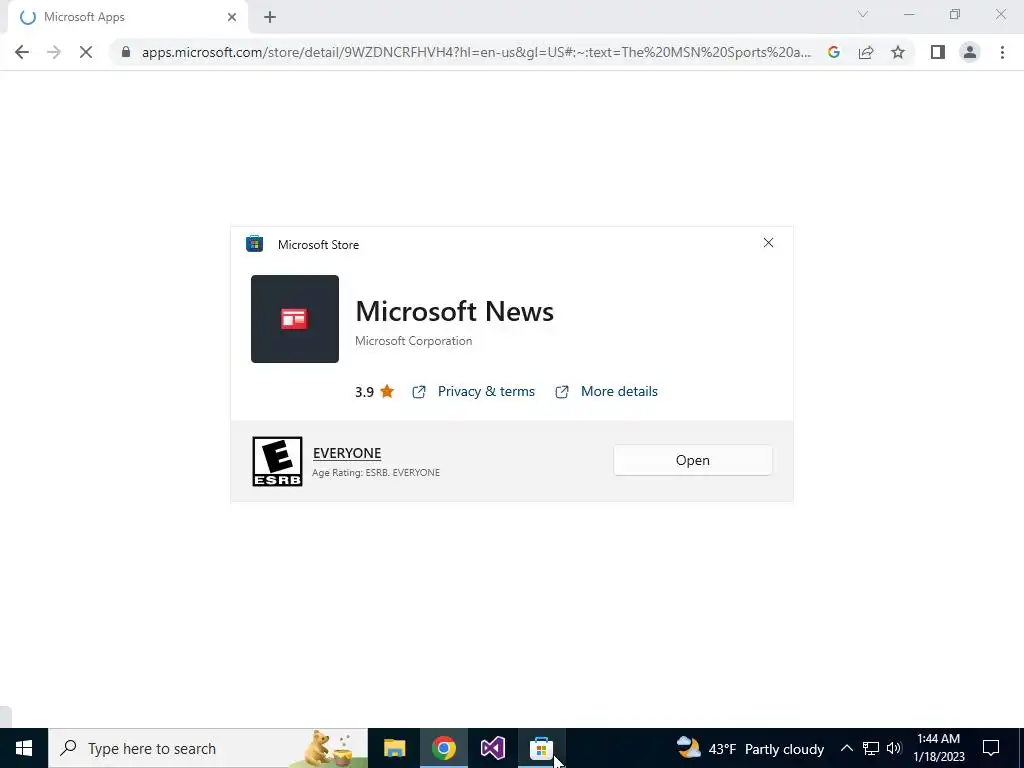
Task: Click the volume speaker tray icon
Action: [x=894, y=748]
